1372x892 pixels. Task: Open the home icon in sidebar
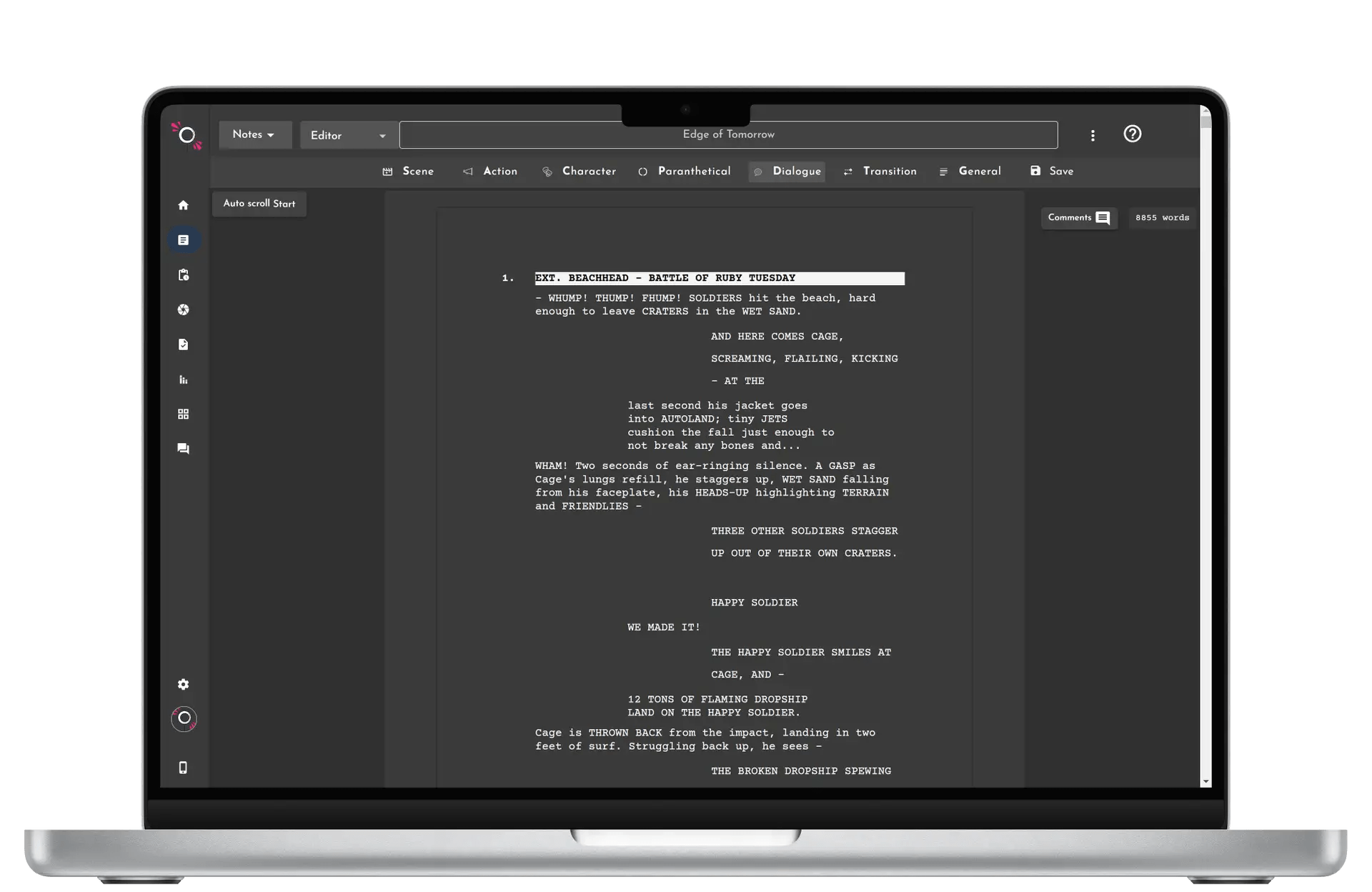[183, 205]
